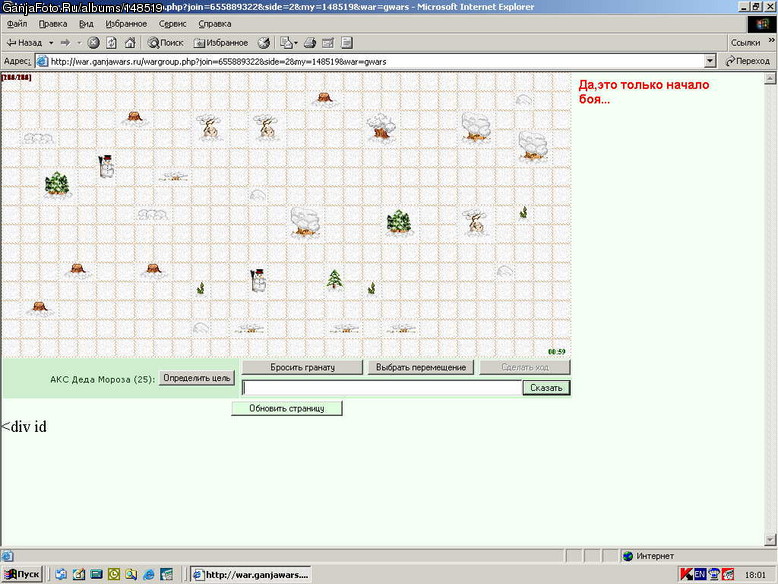
Task: Click Обновить страницу button
Action: pos(287,409)
